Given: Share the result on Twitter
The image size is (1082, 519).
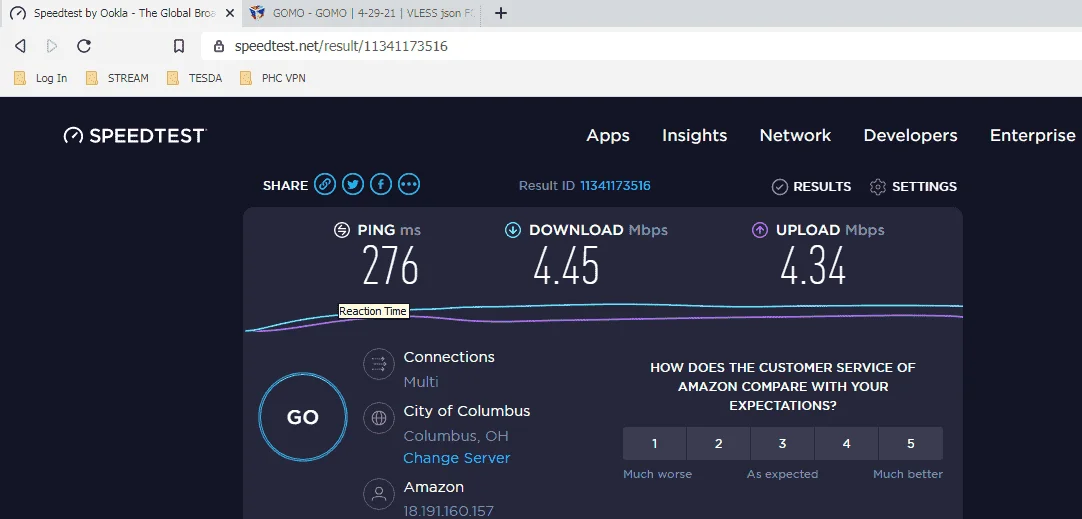Looking at the screenshot, I should coord(353,184).
